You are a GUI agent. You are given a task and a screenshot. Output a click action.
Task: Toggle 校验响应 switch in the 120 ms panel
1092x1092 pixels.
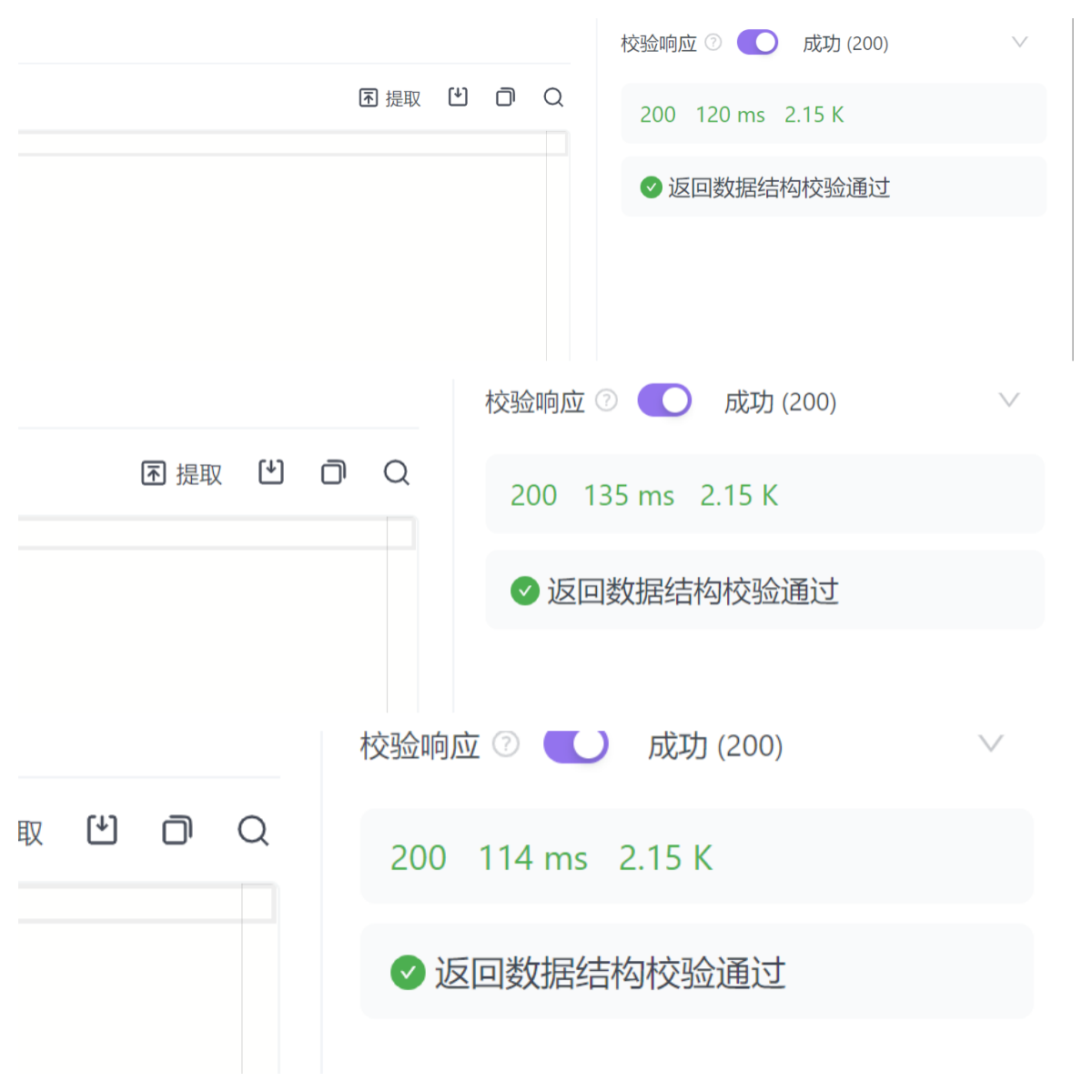[757, 42]
